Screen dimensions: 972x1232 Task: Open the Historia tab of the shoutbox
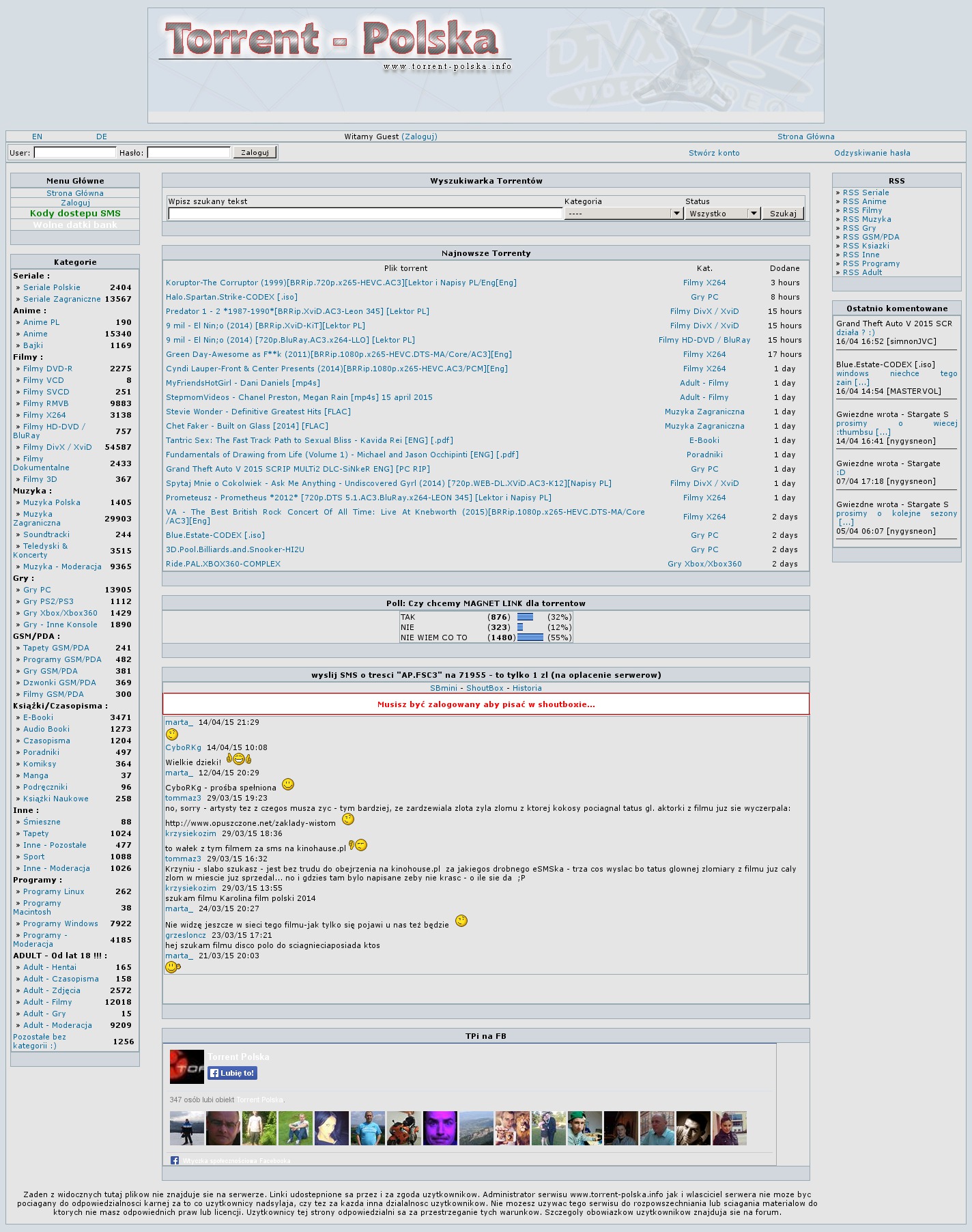click(527, 688)
